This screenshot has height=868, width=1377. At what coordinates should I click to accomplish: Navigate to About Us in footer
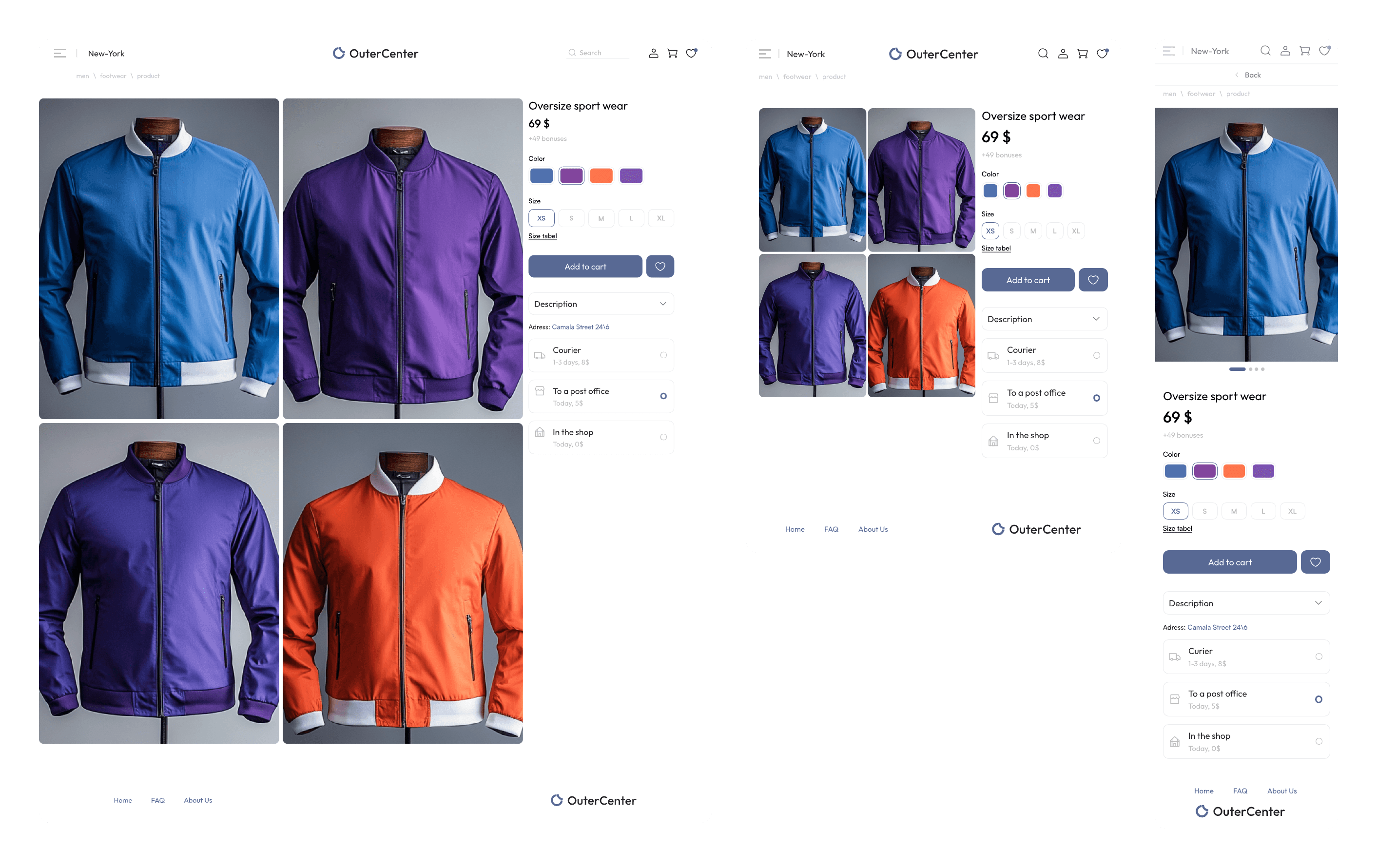point(198,801)
